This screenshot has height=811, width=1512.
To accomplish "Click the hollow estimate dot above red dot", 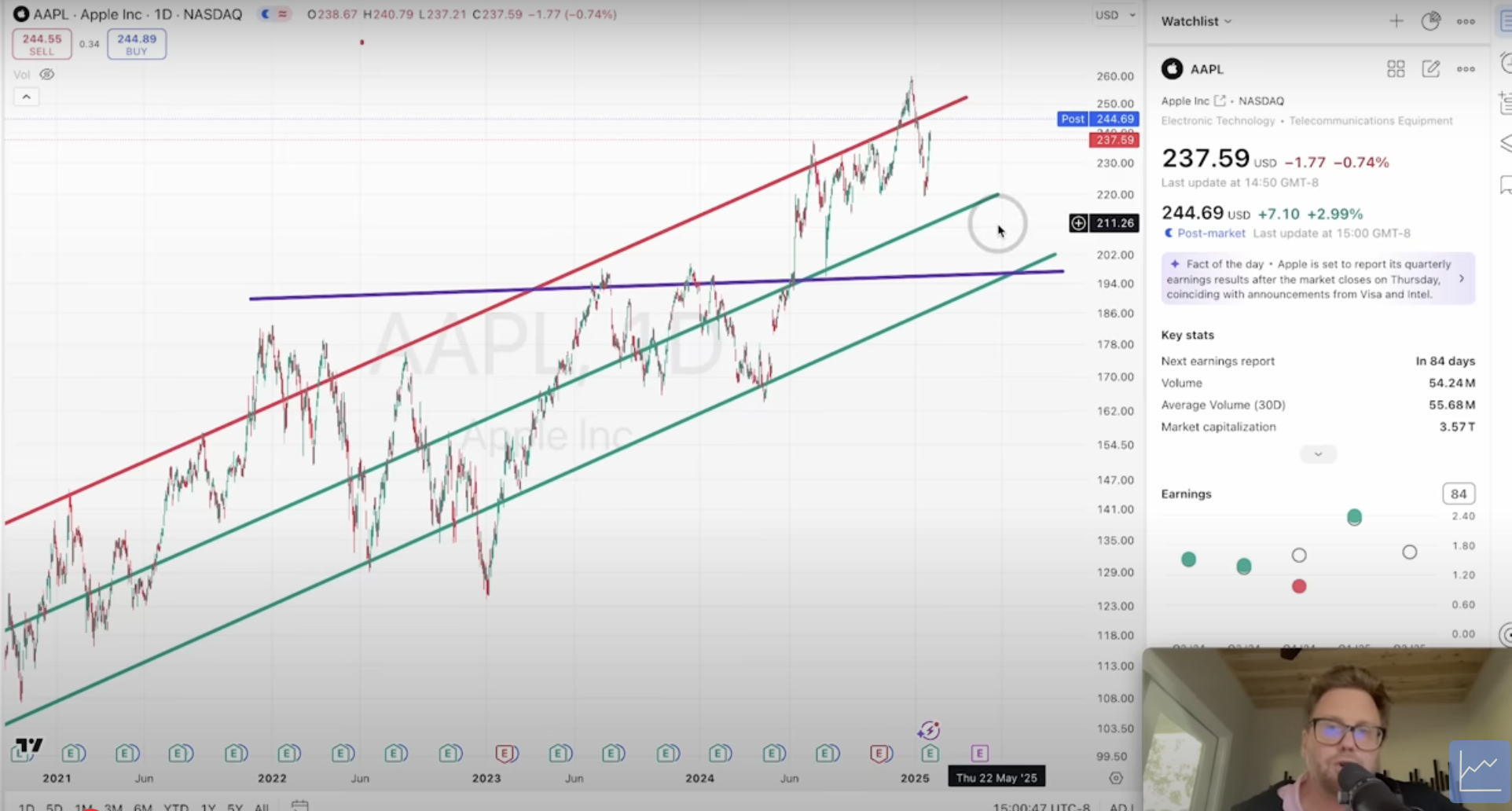I will click(1299, 556).
